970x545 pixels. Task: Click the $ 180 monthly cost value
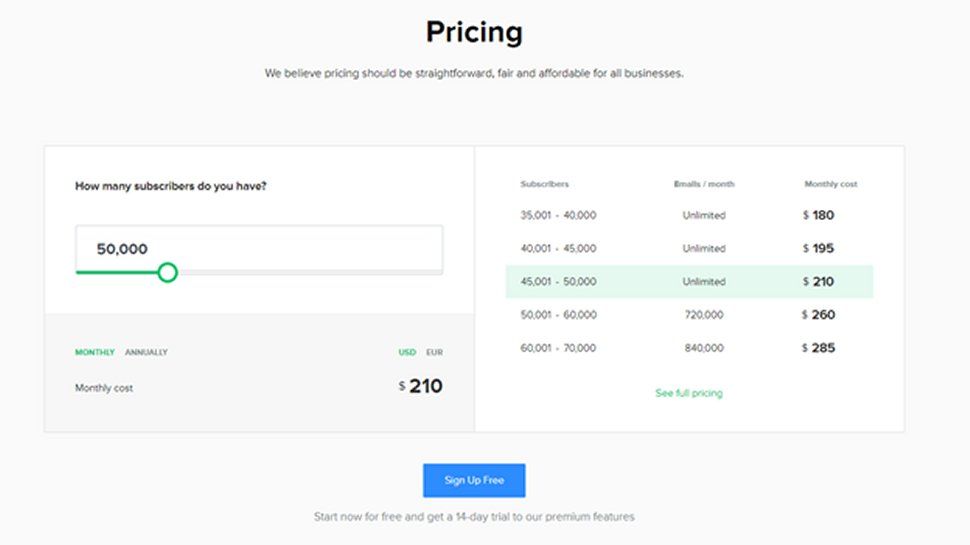pyautogui.click(x=819, y=215)
